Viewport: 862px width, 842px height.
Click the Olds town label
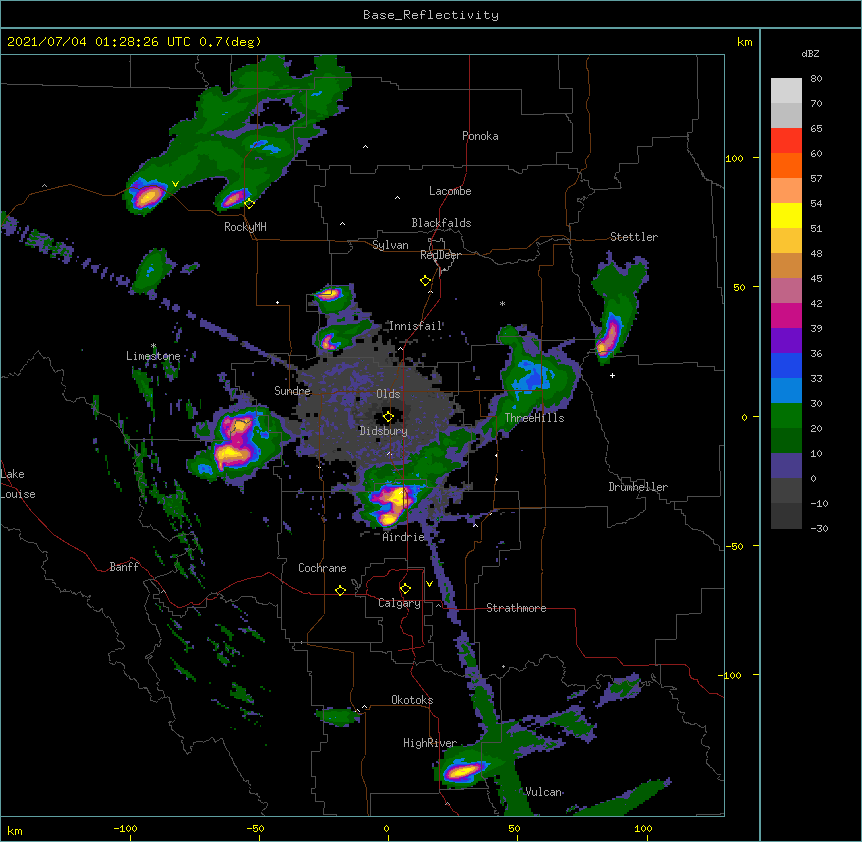tap(388, 394)
